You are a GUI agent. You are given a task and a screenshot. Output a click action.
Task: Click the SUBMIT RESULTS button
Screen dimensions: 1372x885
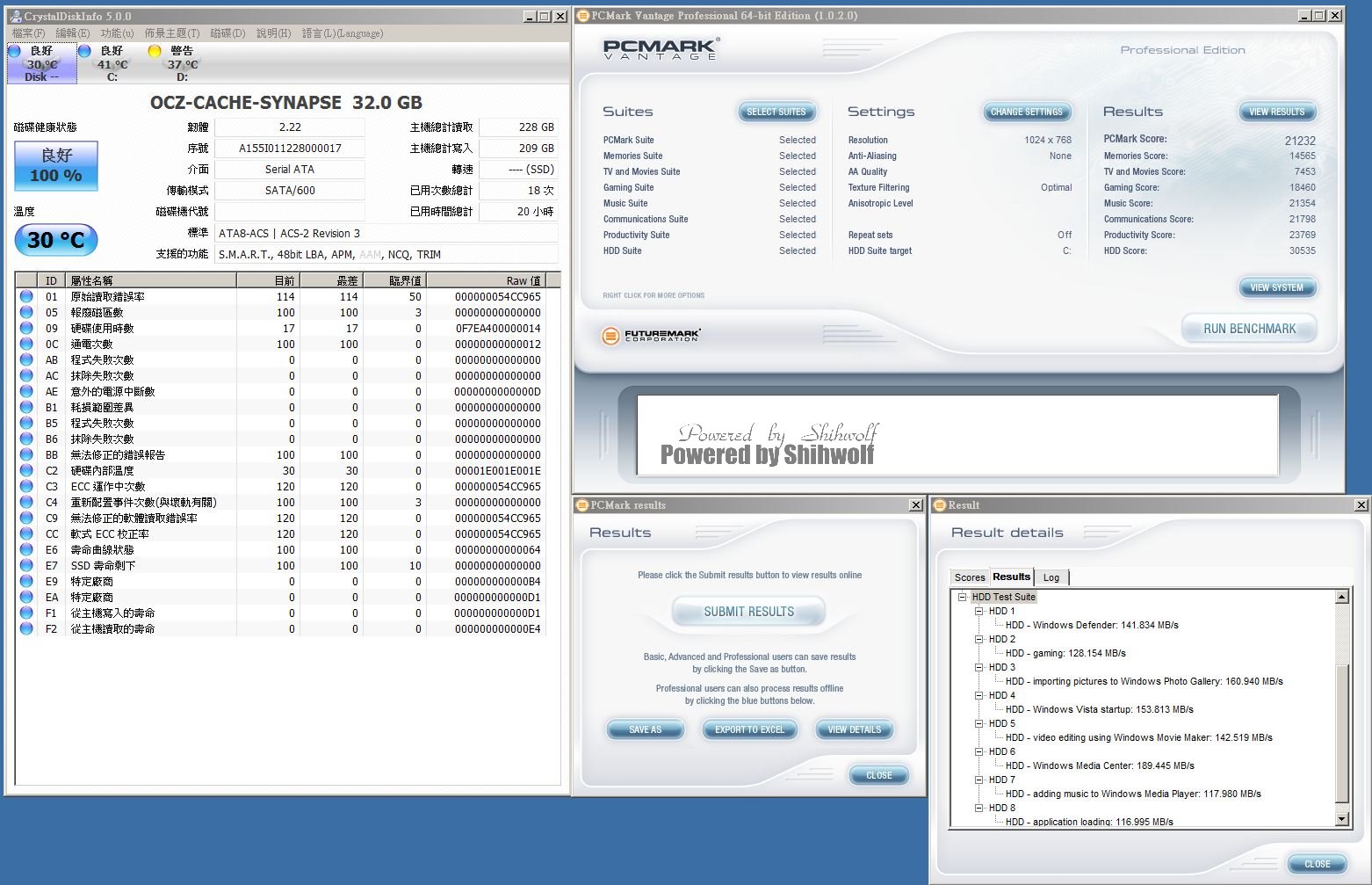pos(749,612)
